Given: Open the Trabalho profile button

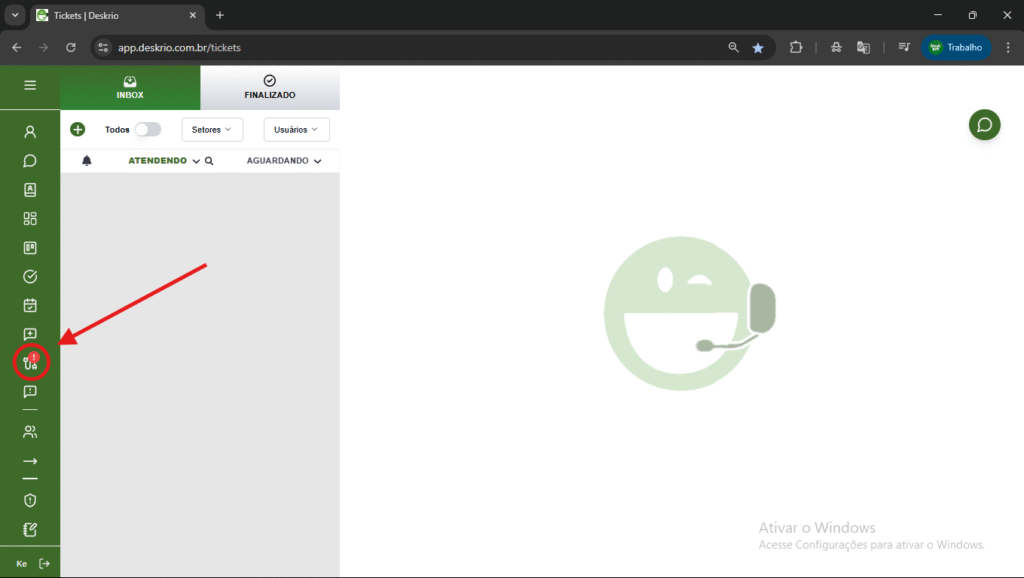Looking at the screenshot, I should coord(956,47).
